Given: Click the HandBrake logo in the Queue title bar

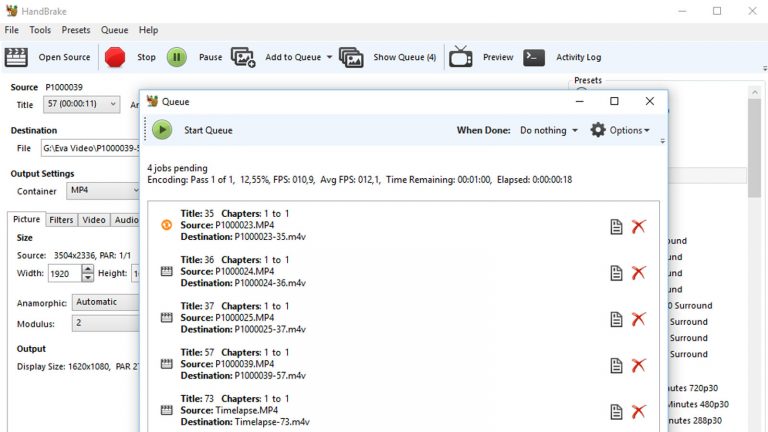Looking at the screenshot, I should tap(152, 101).
